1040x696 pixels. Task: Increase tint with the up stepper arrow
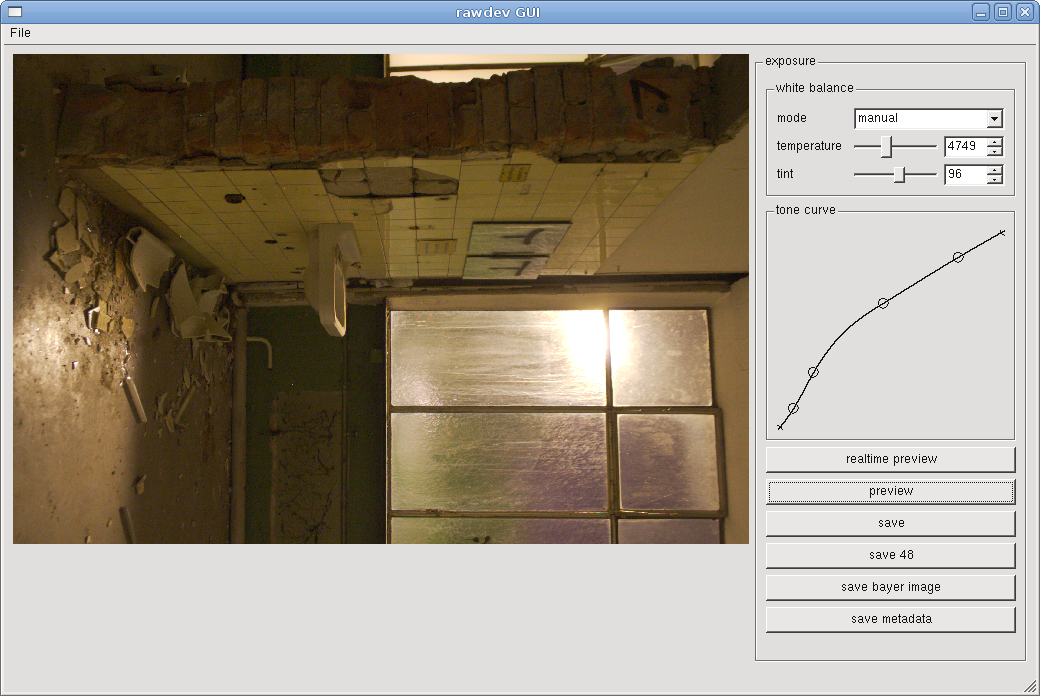click(x=994, y=170)
